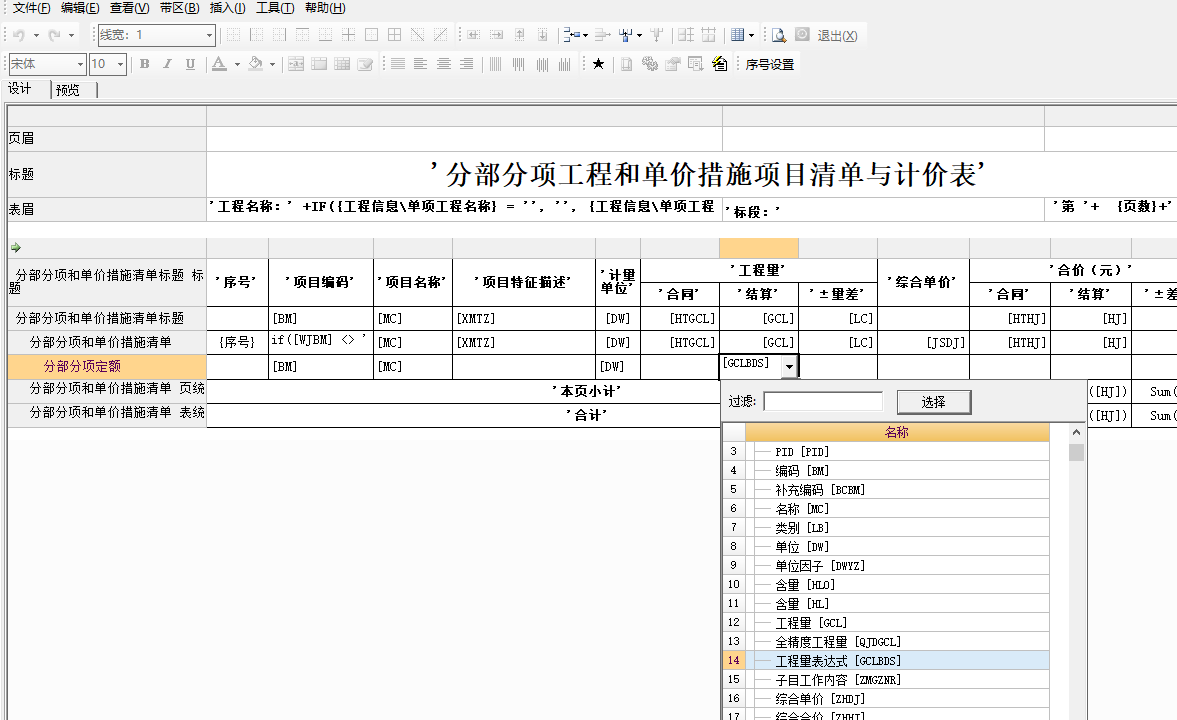The image size is (1177, 720).
Task: Align text left
Action: (420, 64)
